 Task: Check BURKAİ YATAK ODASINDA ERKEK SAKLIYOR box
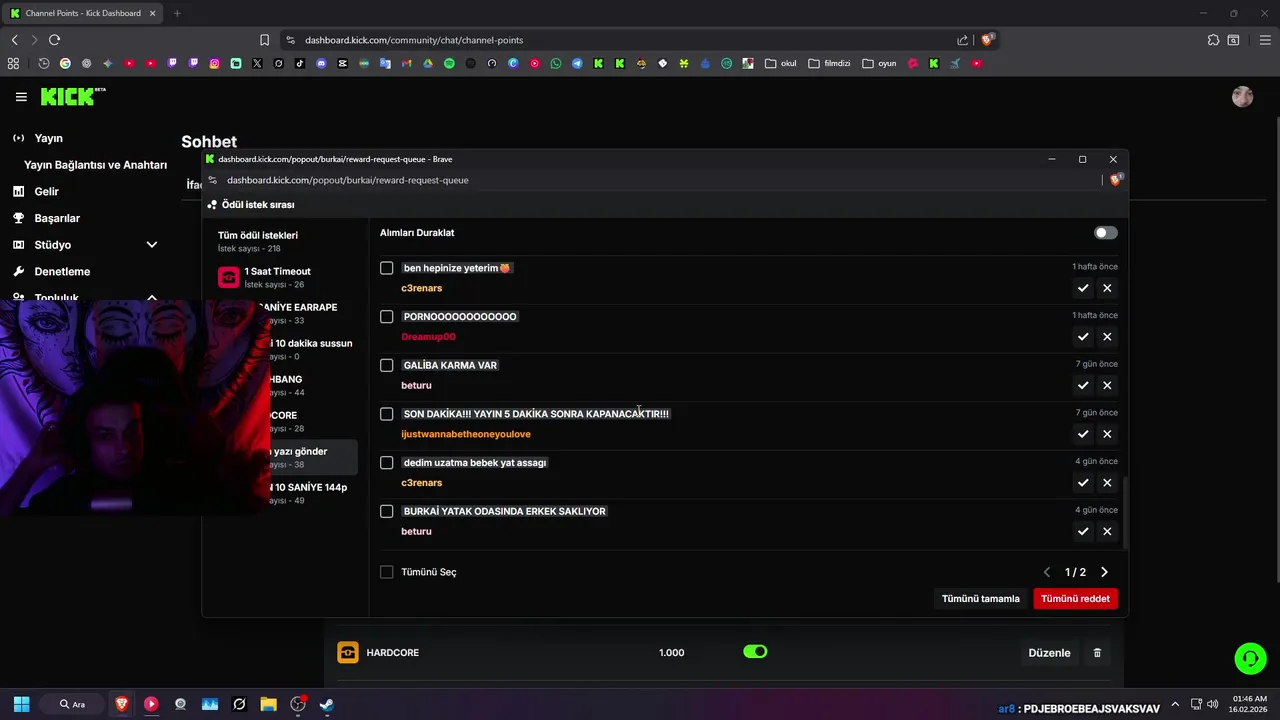coord(387,511)
